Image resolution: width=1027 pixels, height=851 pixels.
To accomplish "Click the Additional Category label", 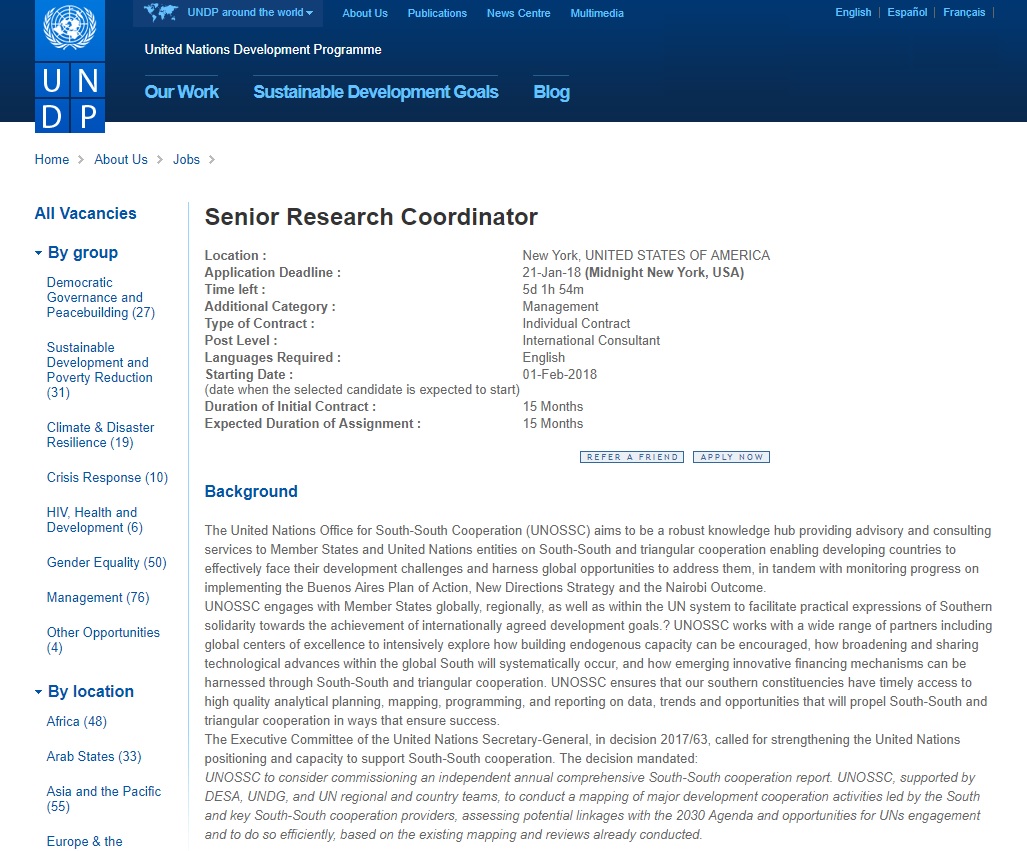I will (270, 307).
